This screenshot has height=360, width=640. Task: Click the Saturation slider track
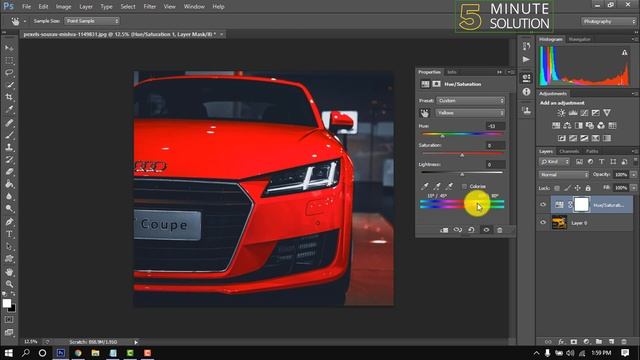pos(462,153)
